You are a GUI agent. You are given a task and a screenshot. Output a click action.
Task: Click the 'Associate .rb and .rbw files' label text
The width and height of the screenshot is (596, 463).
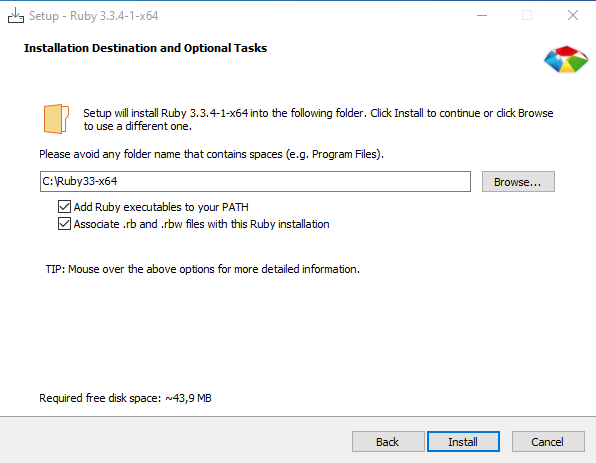point(201,224)
